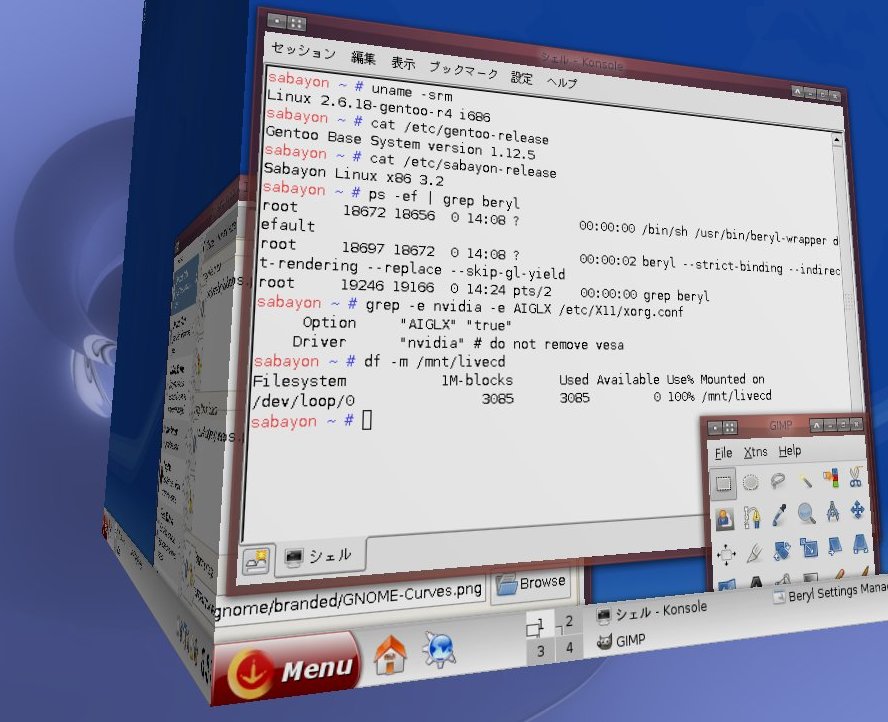Switch to the GIMP taskbar entry
Viewport: 888px width, 722px height.
[x=621, y=641]
